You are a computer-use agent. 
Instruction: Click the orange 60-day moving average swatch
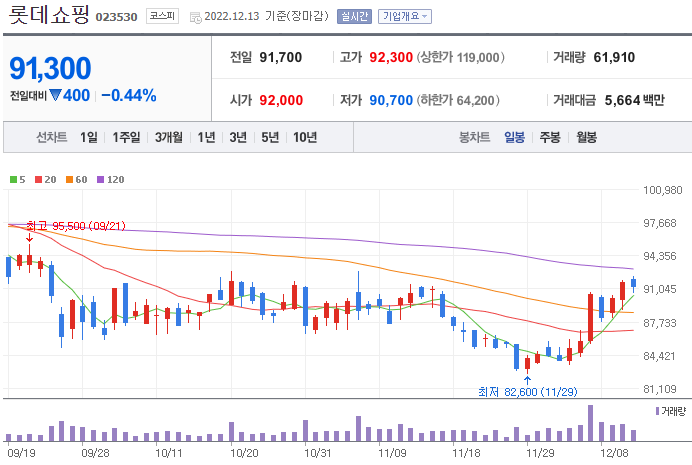point(69,180)
